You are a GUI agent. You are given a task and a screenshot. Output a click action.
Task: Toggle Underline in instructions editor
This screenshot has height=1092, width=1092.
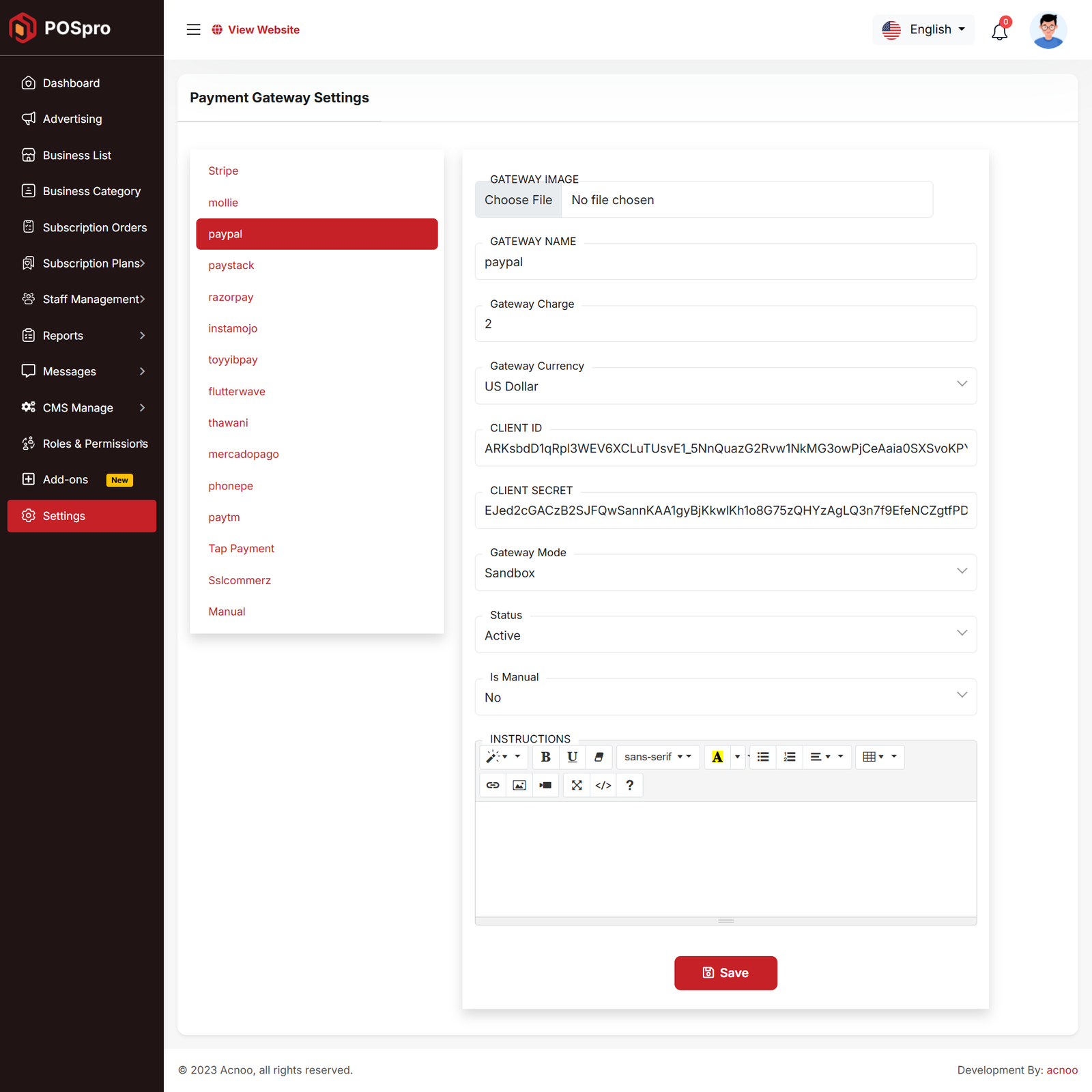572,757
